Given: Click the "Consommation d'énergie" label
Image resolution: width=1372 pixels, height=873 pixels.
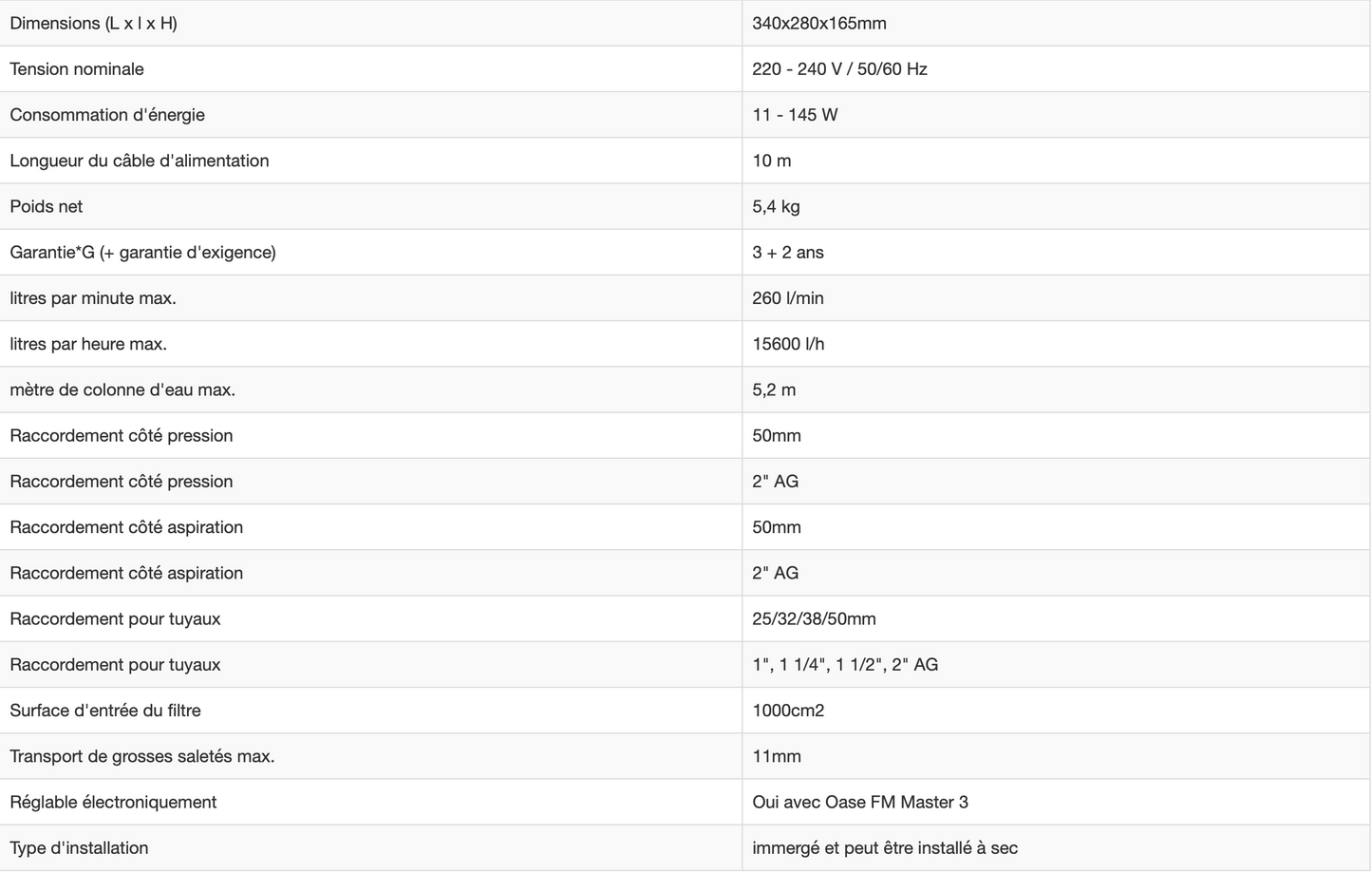Looking at the screenshot, I should [x=107, y=115].
